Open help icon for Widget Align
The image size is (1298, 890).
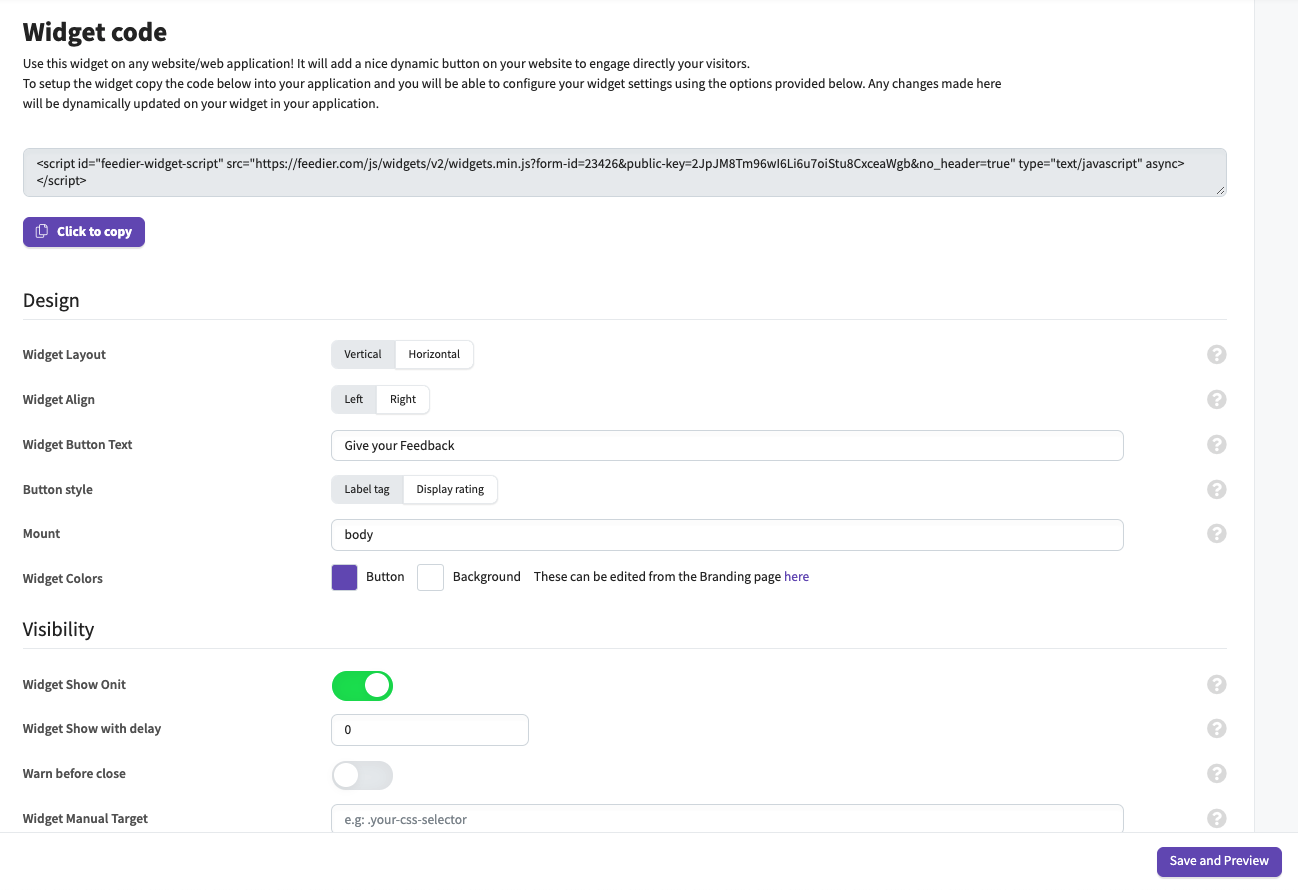coord(1216,399)
